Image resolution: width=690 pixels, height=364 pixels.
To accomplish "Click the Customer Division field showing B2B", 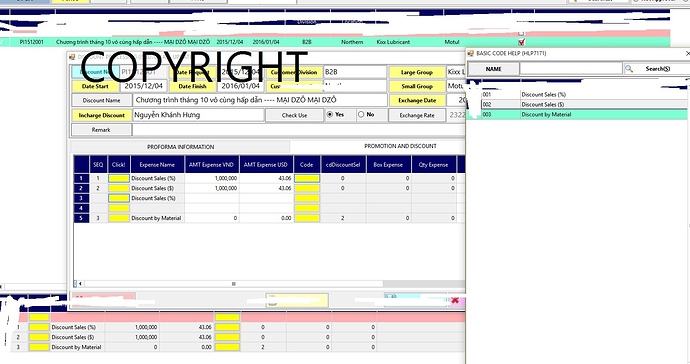I will (355, 72).
